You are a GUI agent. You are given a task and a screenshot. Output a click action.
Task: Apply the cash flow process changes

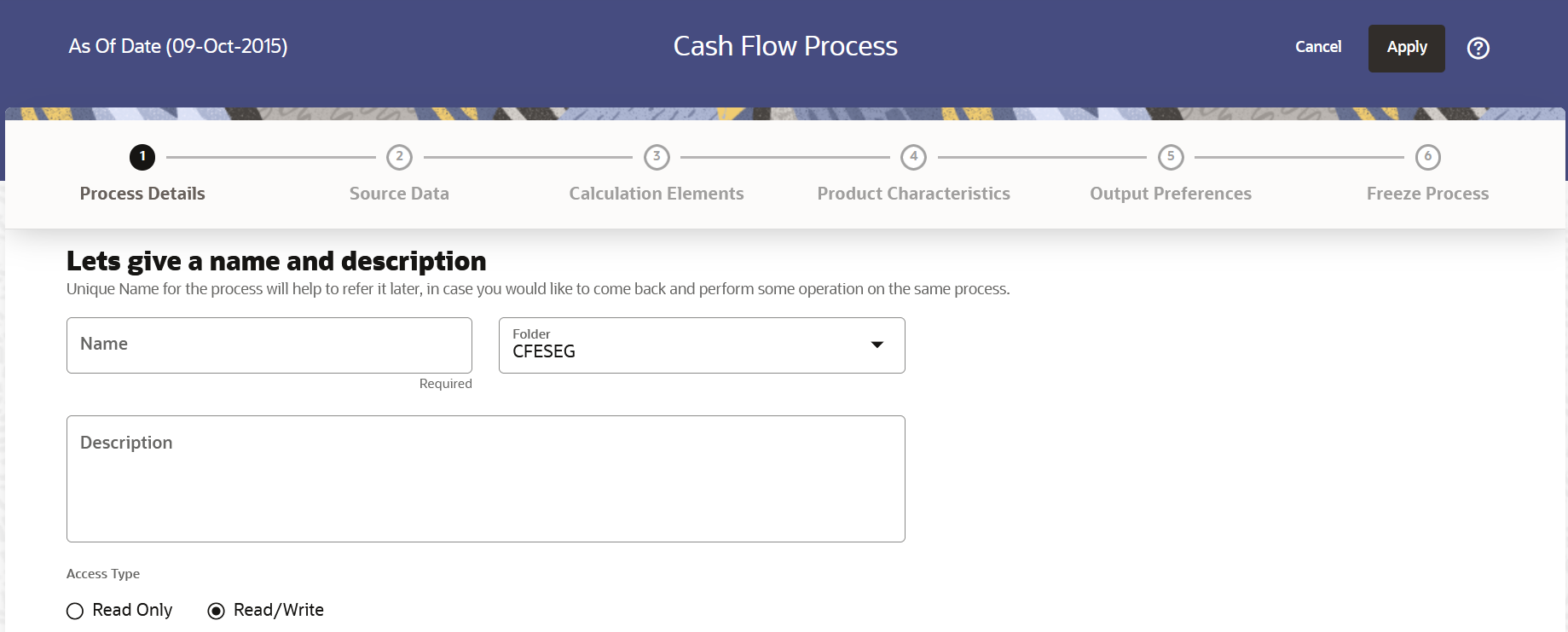(1406, 48)
